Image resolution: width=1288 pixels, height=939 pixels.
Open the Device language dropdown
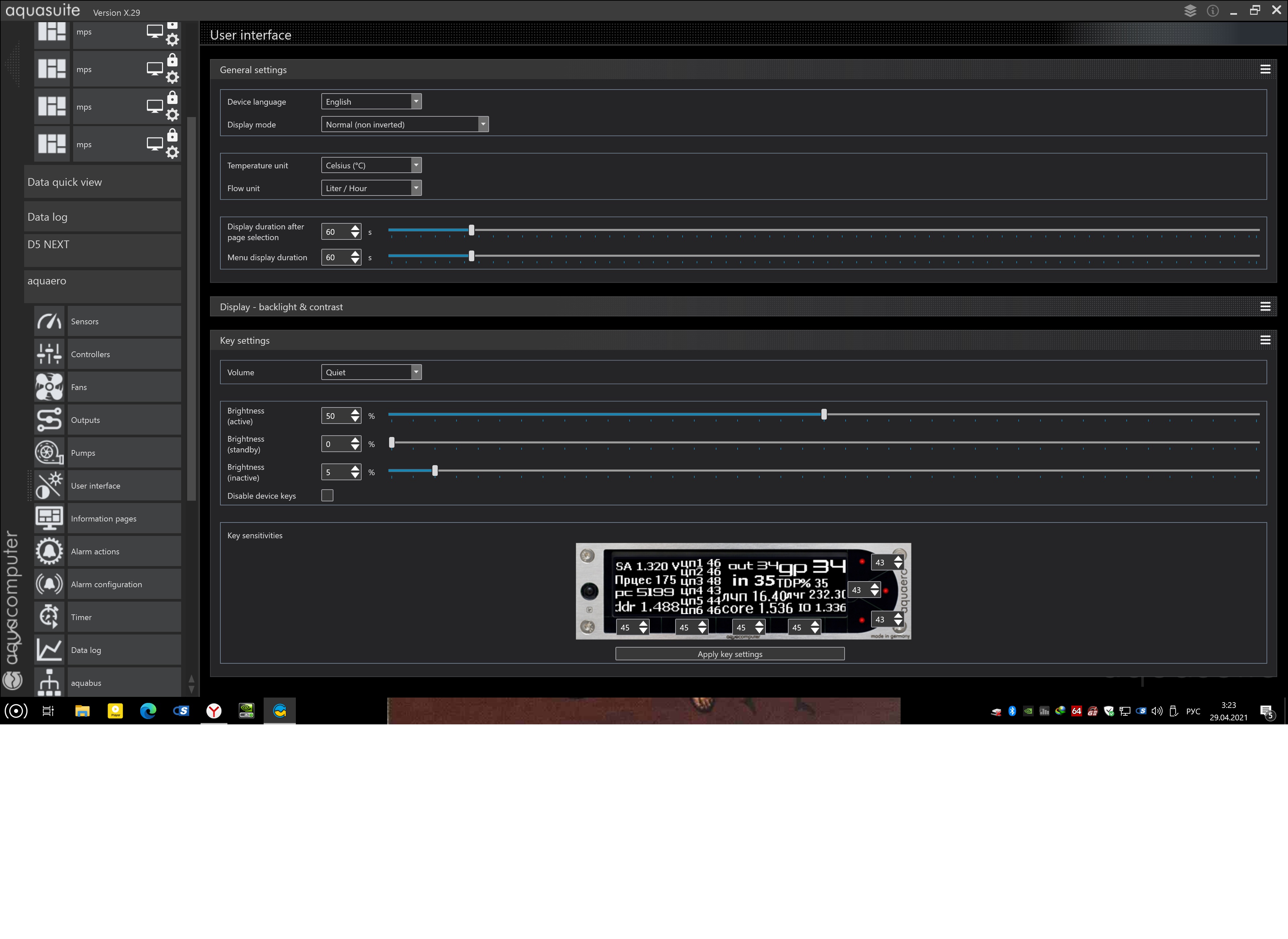(371, 102)
